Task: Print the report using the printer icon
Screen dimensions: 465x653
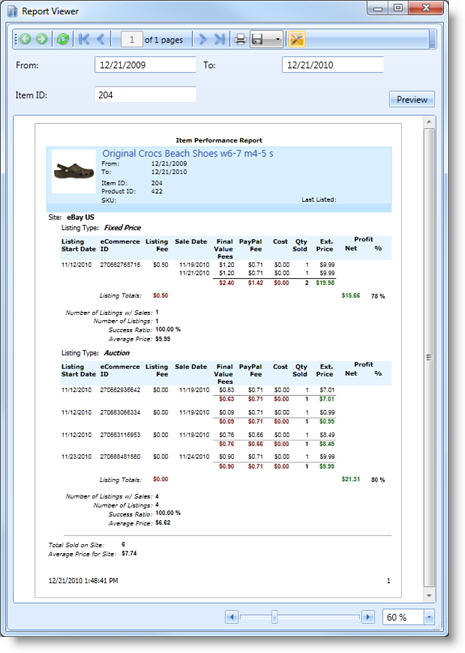Action: pos(240,40)
